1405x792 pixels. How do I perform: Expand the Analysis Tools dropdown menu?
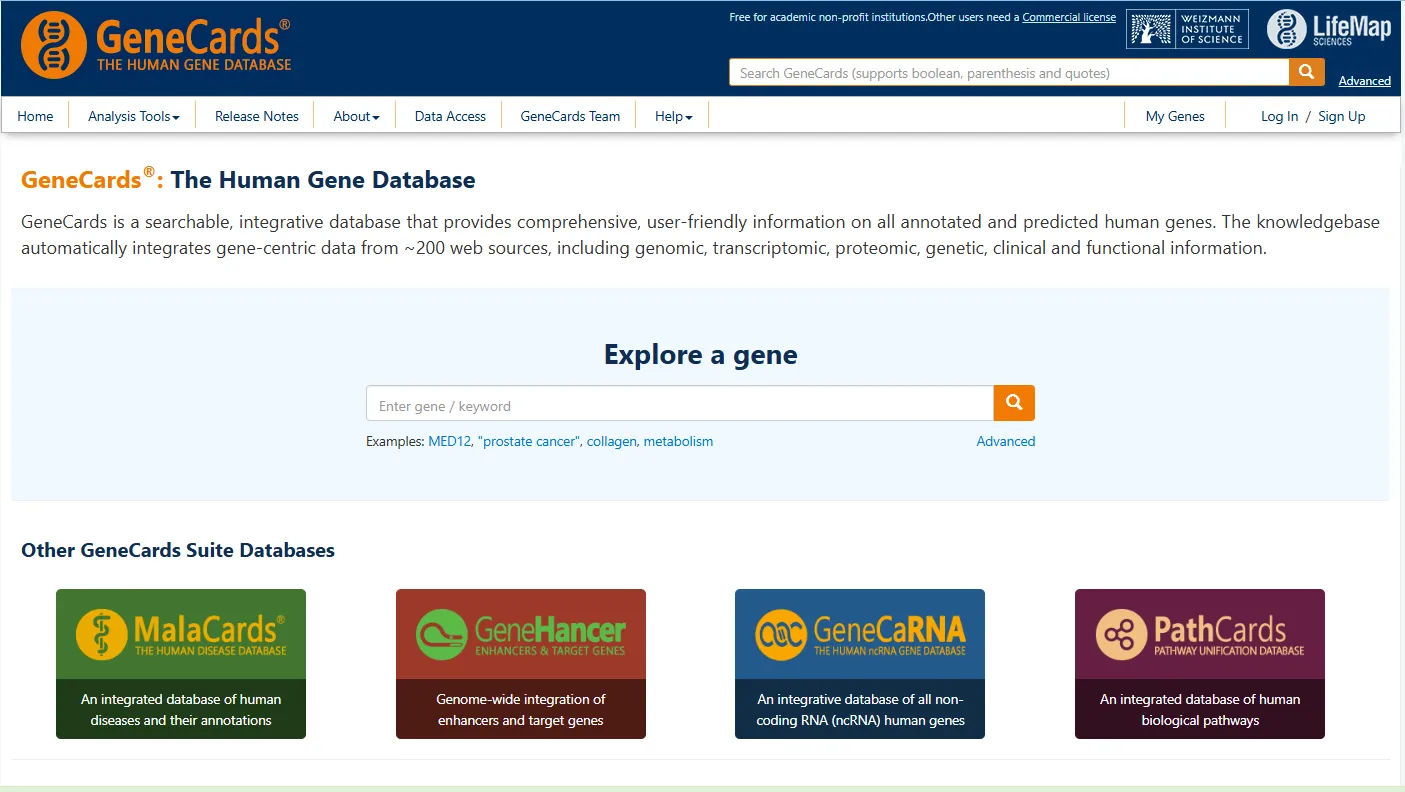(x=133, y=116)
